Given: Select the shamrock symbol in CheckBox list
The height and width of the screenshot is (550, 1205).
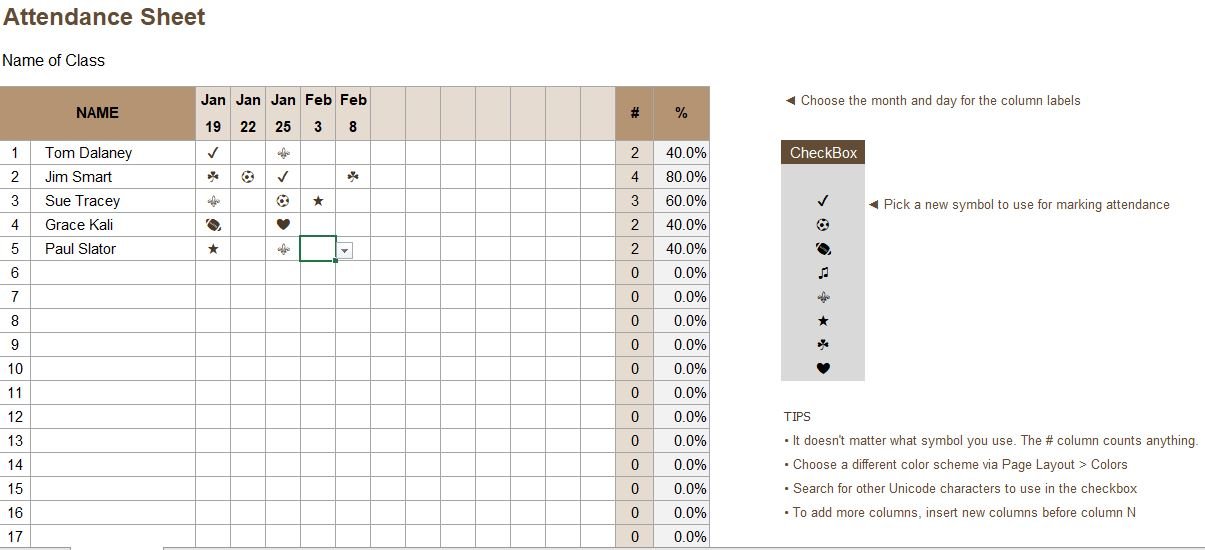Looking at the screenshot, I should coord(823,345).
